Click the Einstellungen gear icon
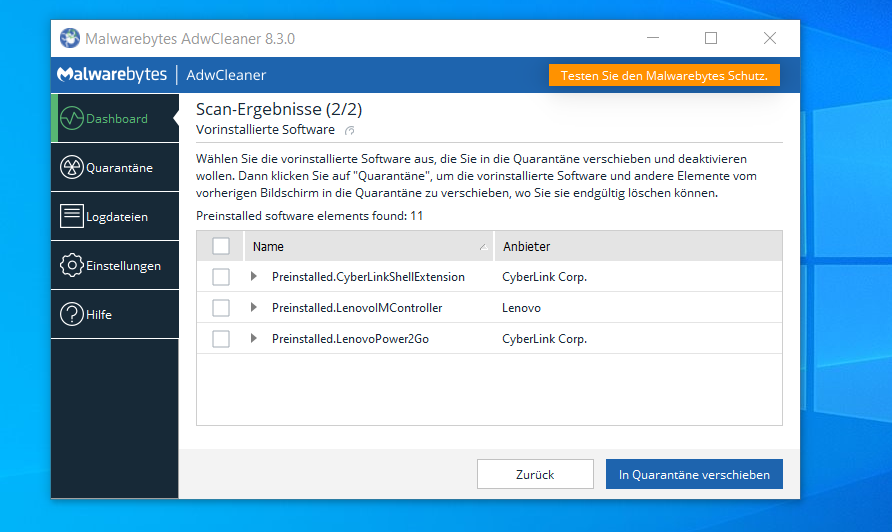This screenshot has height=532, width=892. [72, 265]
